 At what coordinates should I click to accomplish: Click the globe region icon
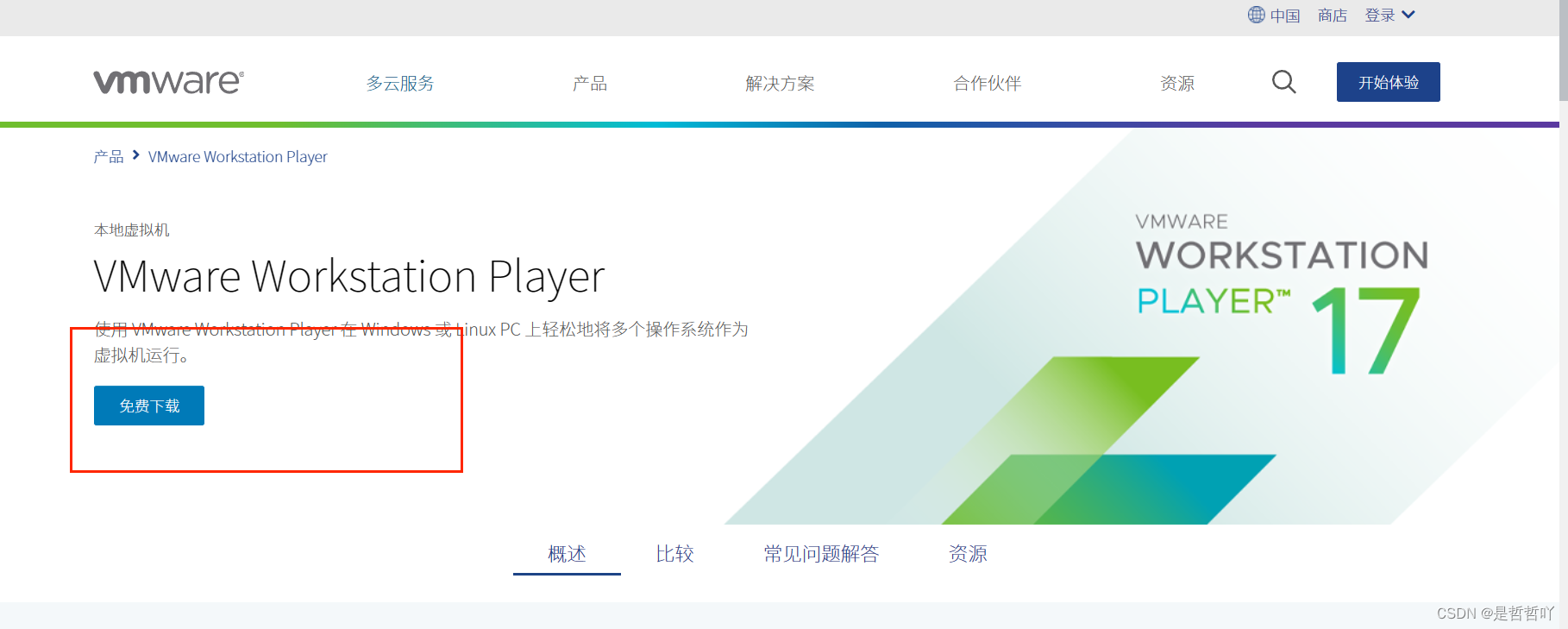point(1256,15)
